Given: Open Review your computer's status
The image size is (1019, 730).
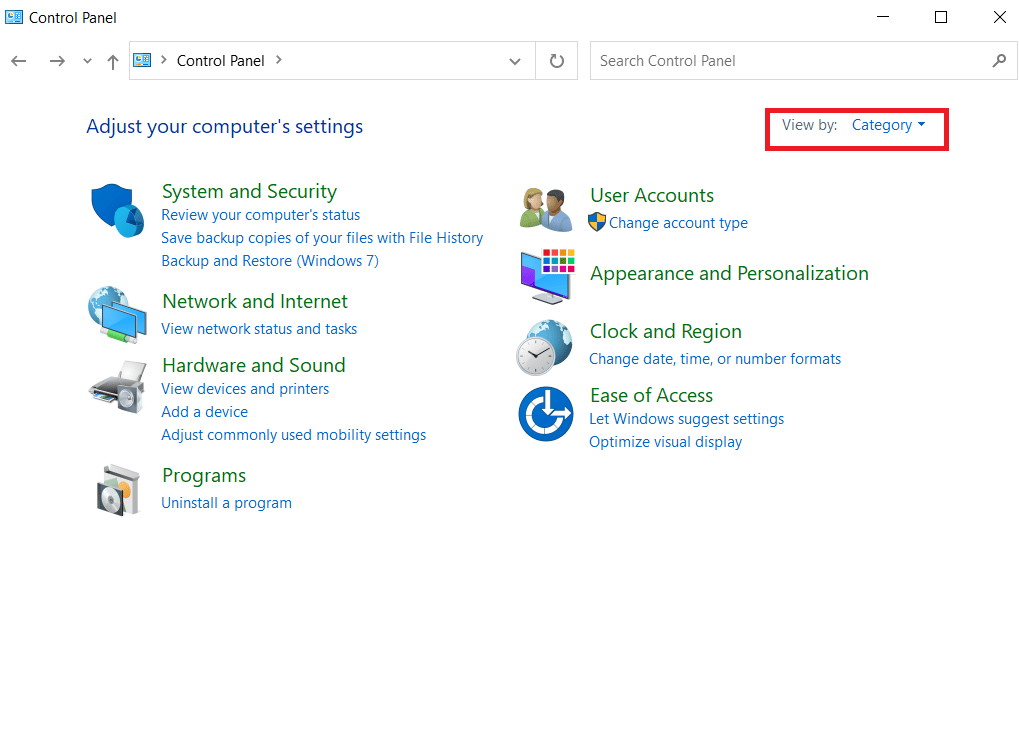Looking at the screenshot, I should pos(261,215).
